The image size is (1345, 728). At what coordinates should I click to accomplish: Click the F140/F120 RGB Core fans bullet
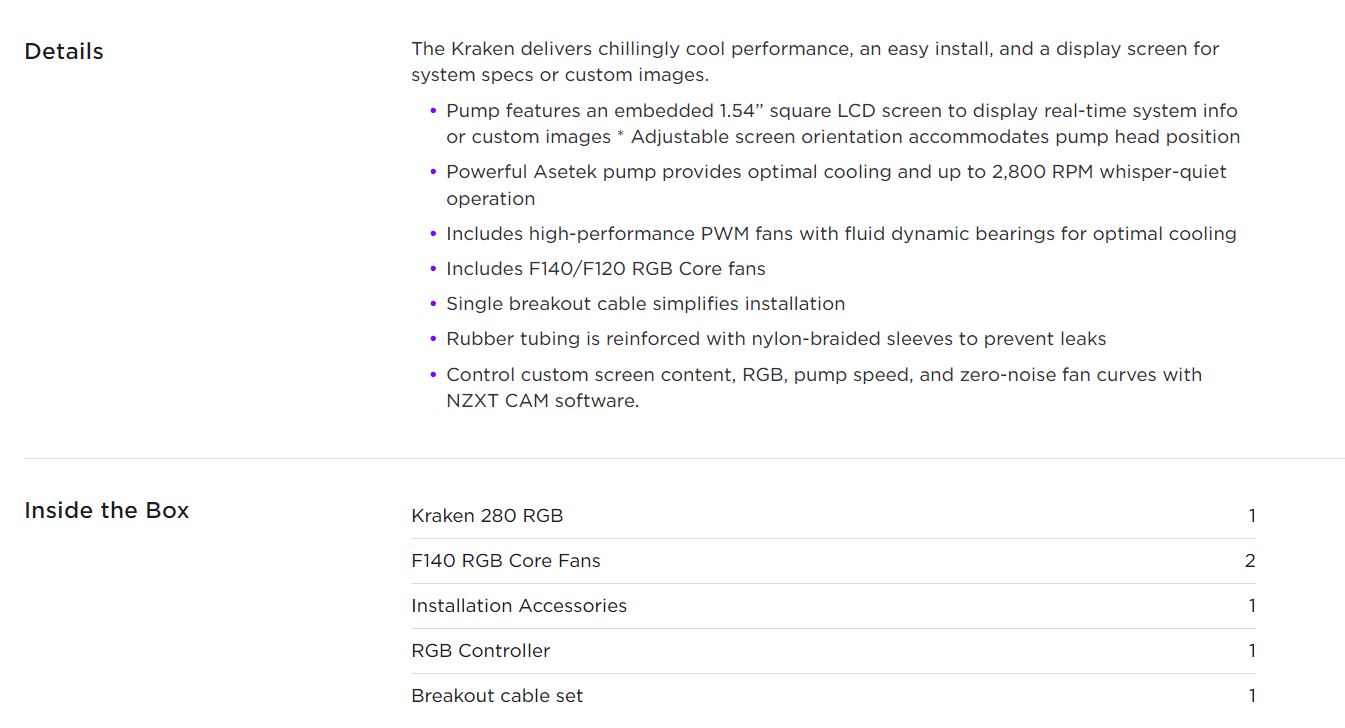point(605,269)
